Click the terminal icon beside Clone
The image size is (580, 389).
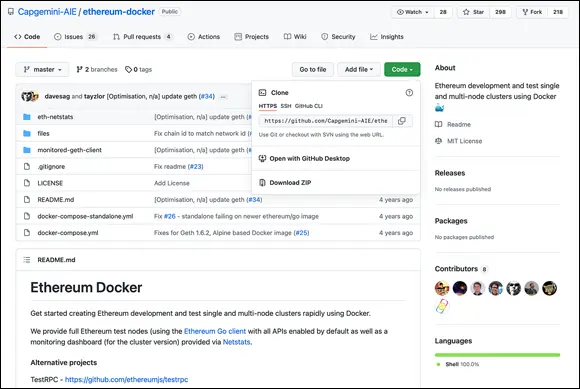[262, 92]
